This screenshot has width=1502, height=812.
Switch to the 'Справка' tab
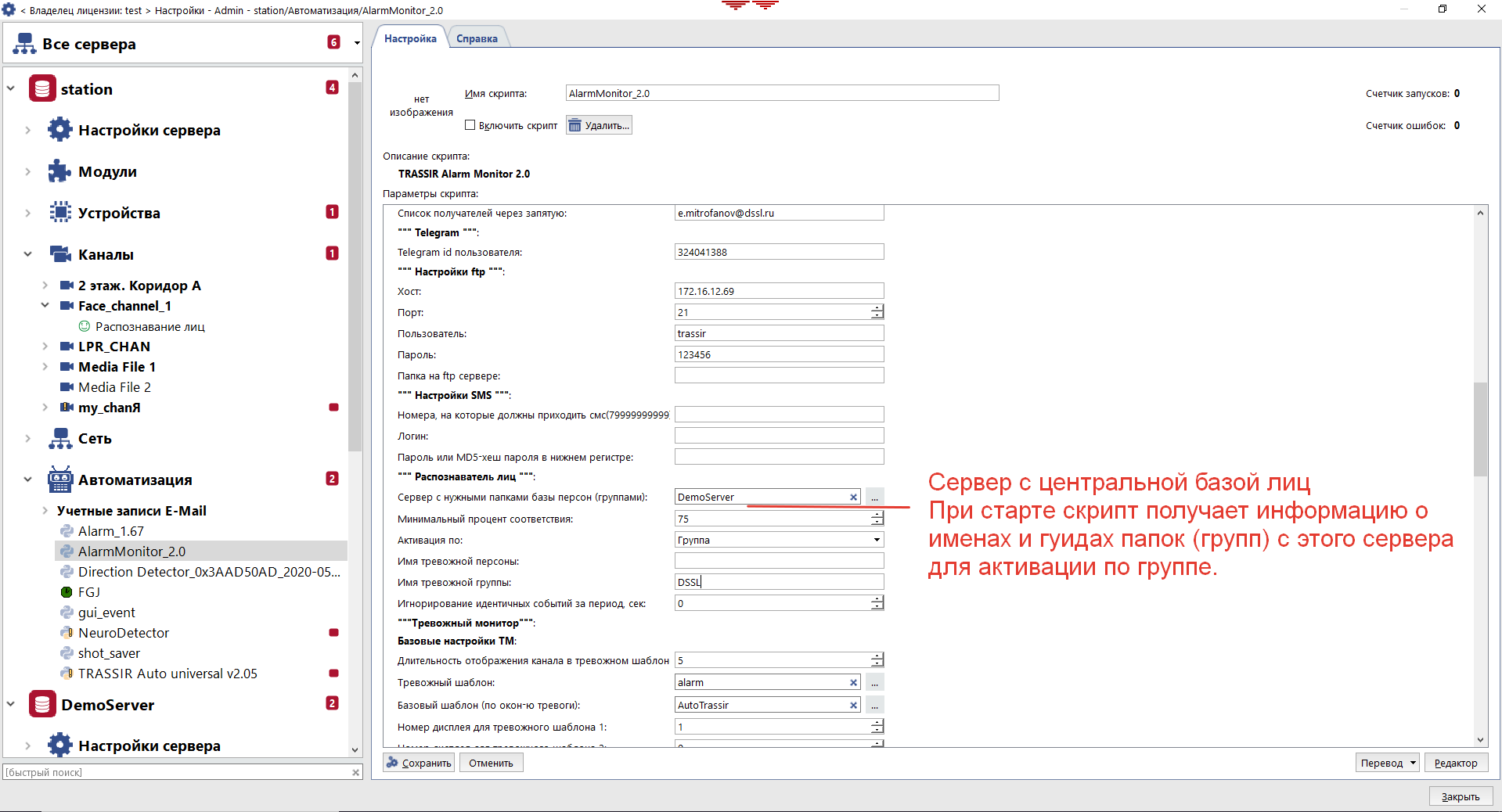(477, 38)
